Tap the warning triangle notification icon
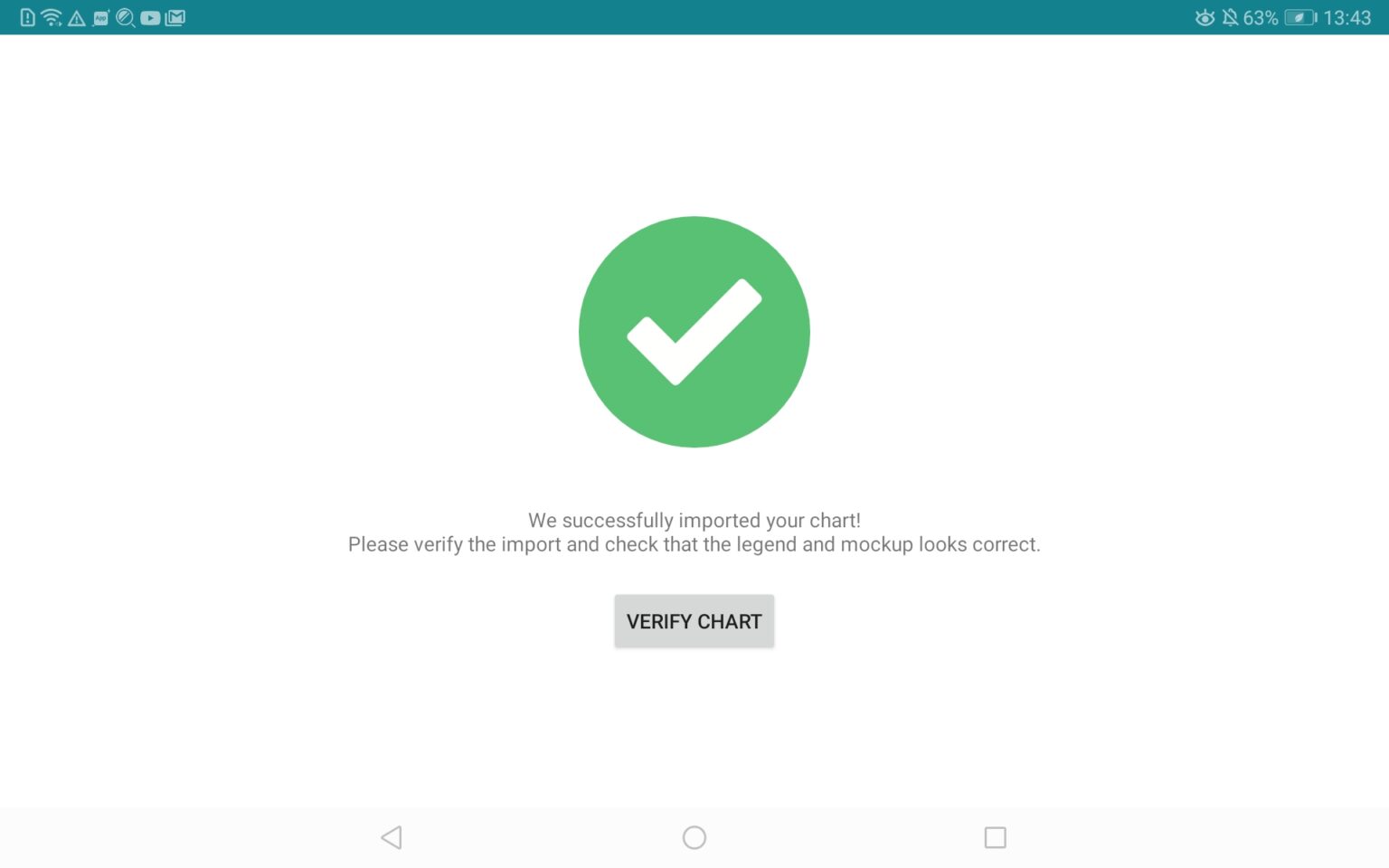This screenshot has width=1389, height=868. tap(77, 18)
